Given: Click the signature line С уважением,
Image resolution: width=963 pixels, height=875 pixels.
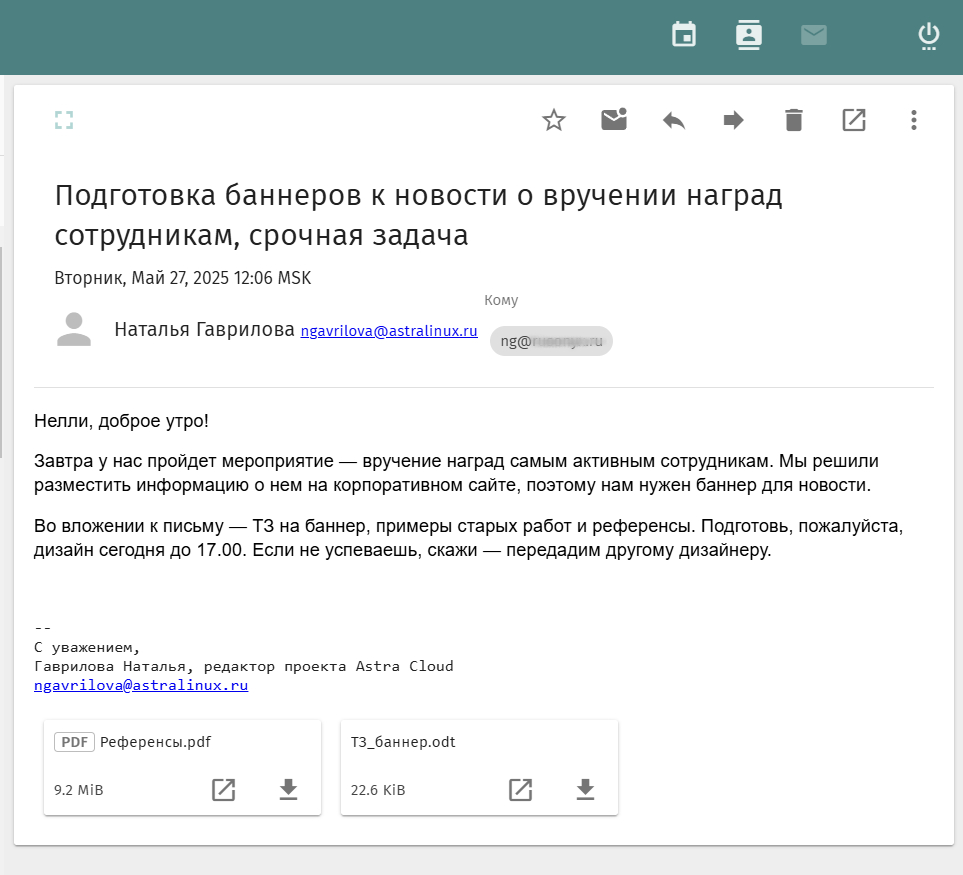Looking at the screenshot, I should pos(87,647).
